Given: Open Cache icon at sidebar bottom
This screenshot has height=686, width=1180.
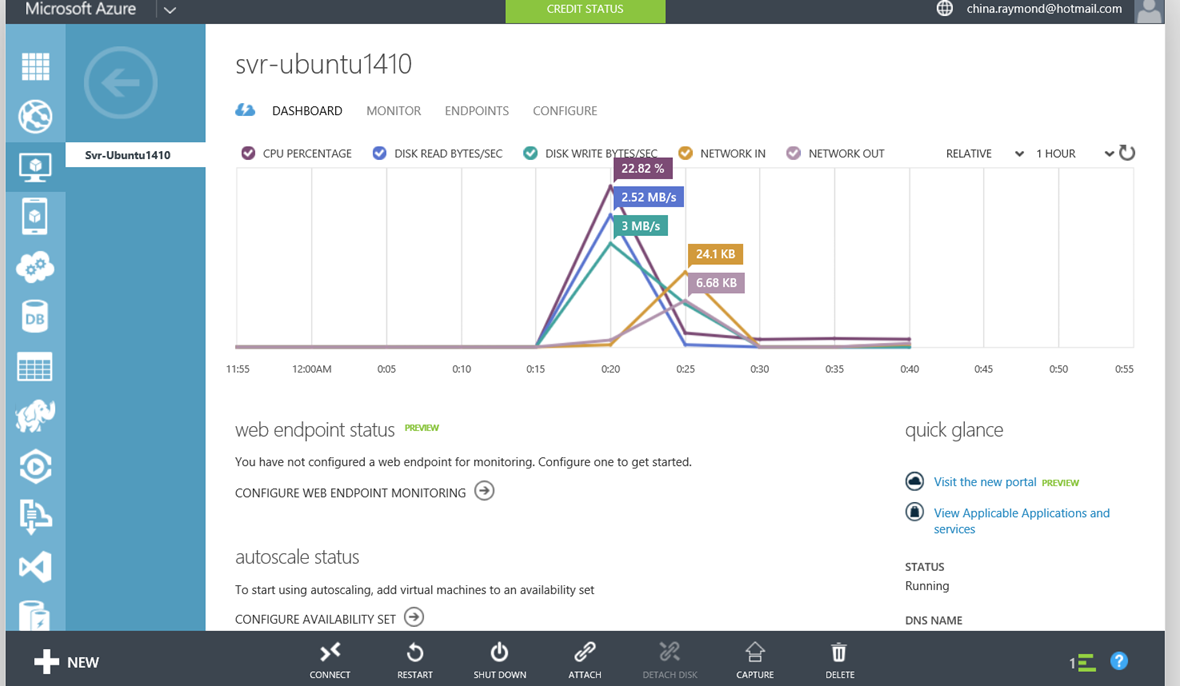Looking at the screenshot, I should coord(35,615).
